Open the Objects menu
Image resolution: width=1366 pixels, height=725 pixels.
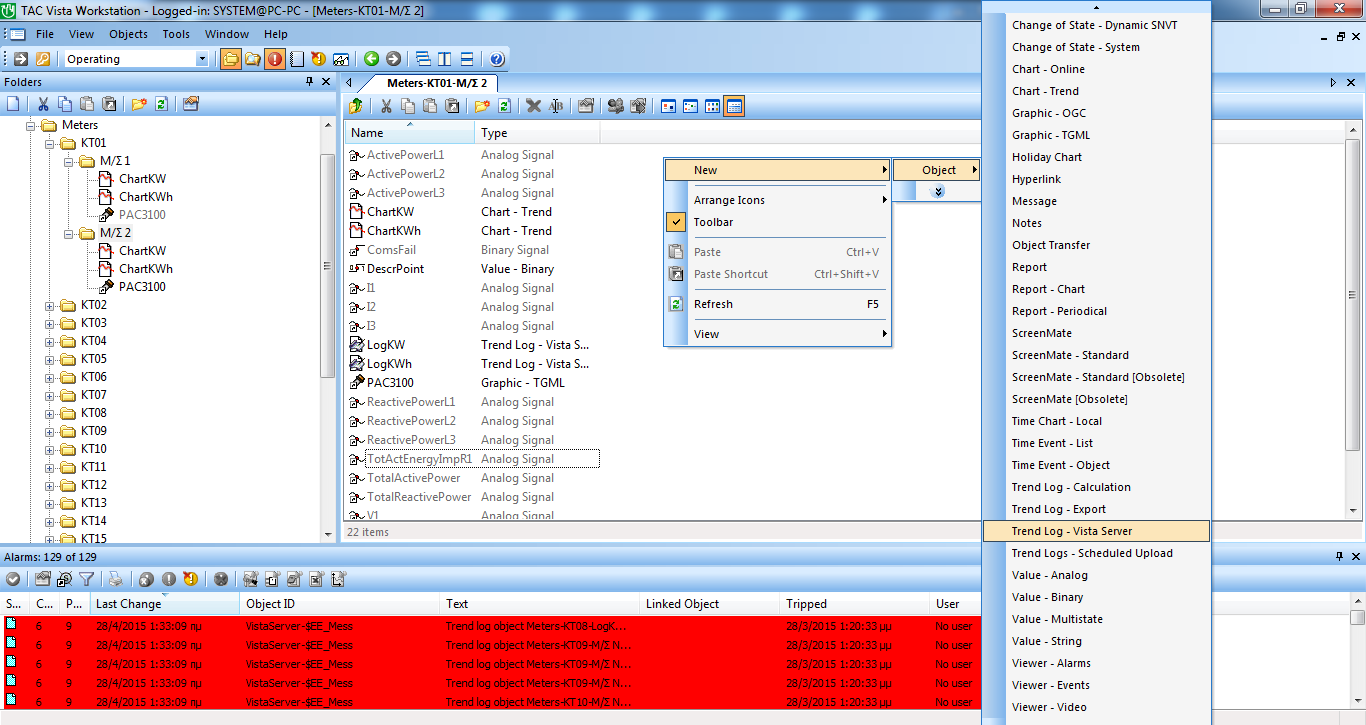click(128, 34)
